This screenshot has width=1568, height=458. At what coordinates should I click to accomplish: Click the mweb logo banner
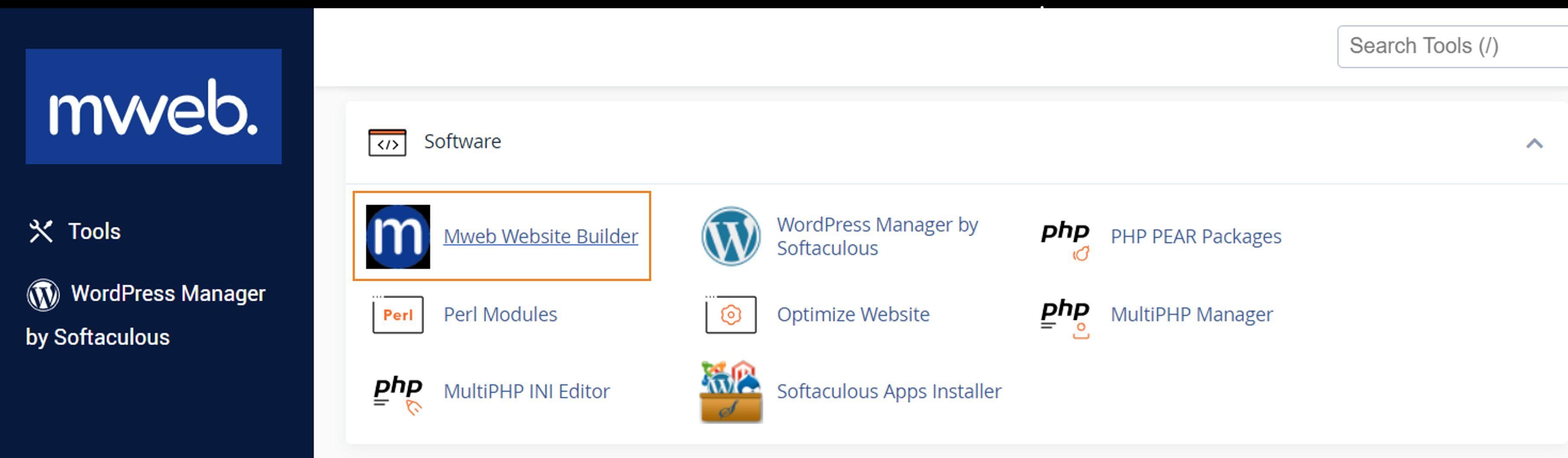[x=153, y=107]
